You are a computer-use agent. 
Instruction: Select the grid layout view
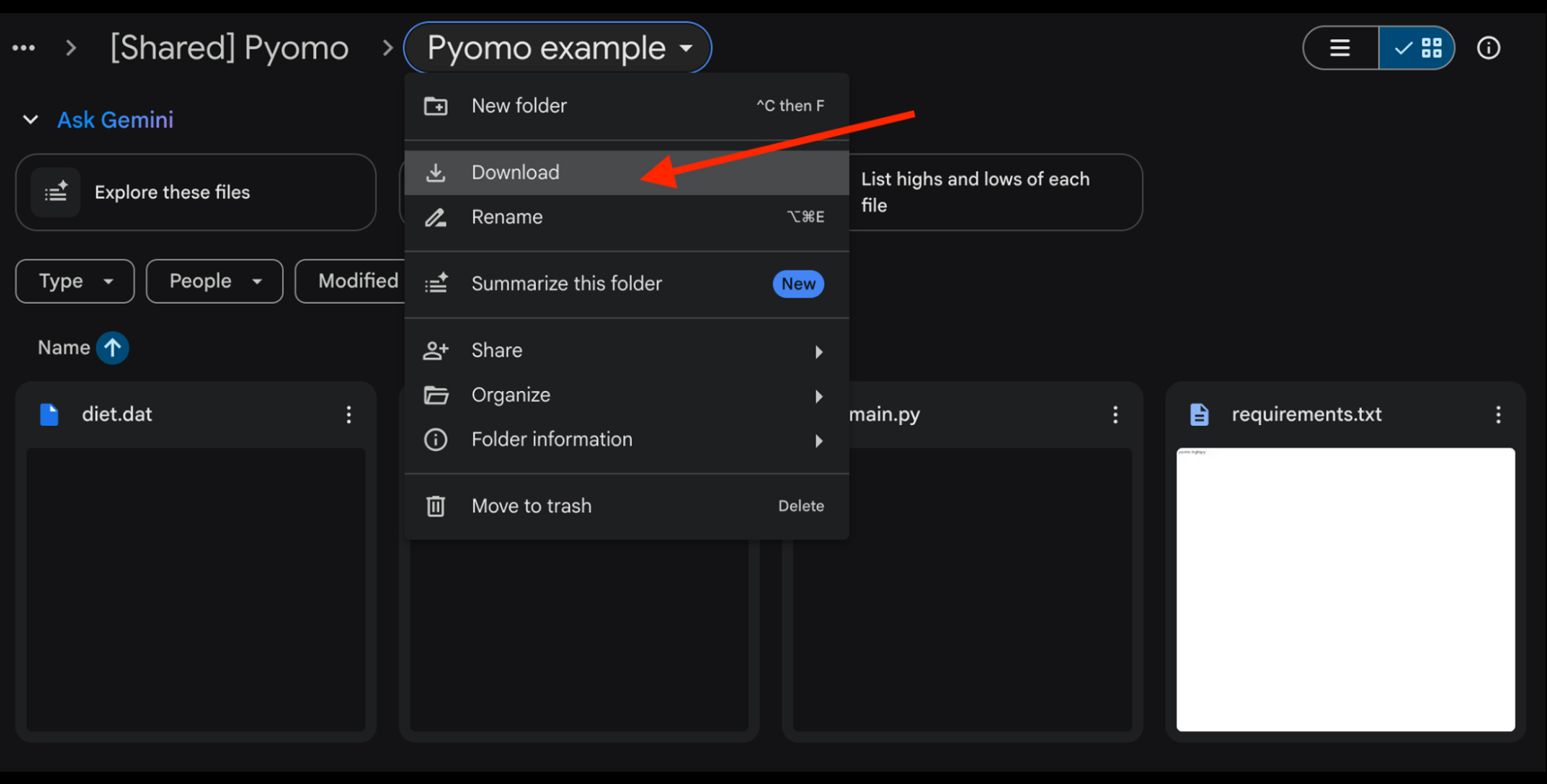coord(1417,48)
